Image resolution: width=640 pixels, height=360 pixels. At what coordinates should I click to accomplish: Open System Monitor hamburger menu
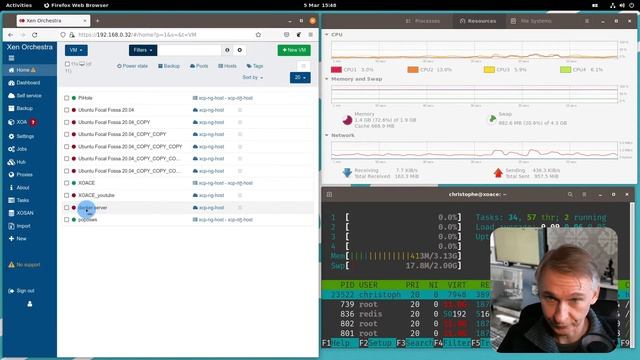[x=587, y=21]
